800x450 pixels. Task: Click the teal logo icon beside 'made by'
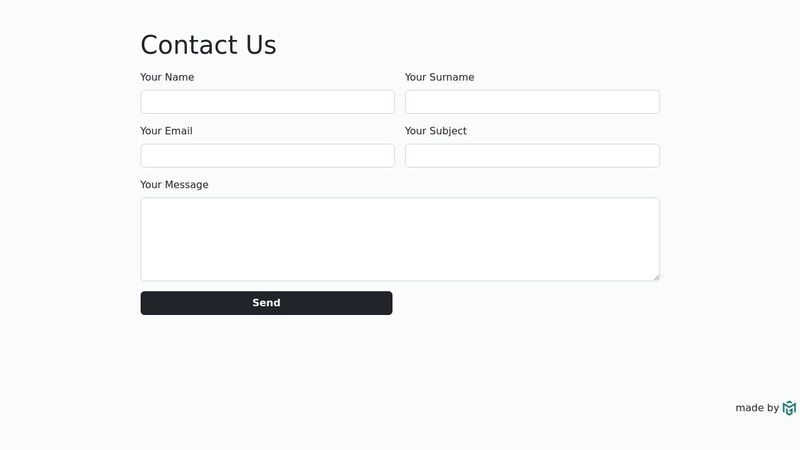coord(789,408)
